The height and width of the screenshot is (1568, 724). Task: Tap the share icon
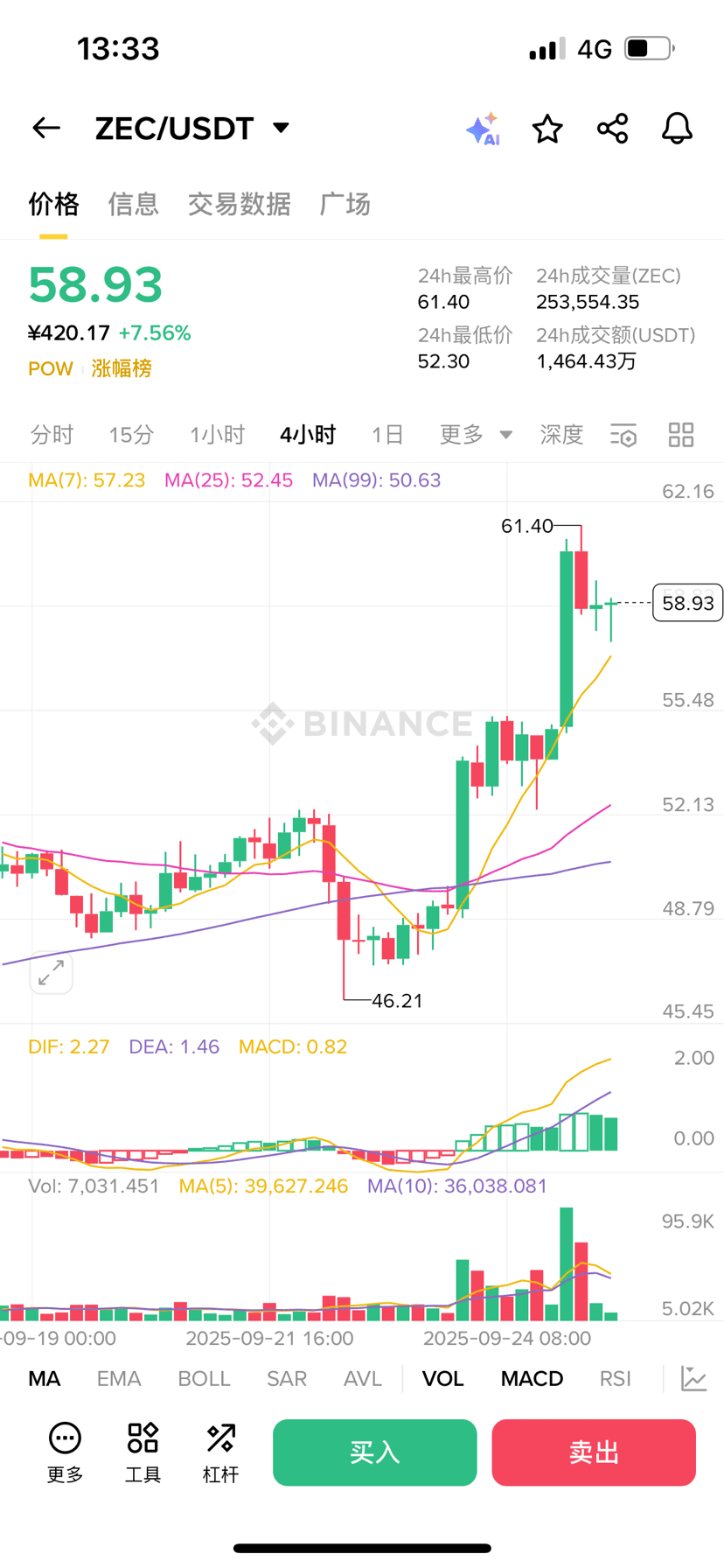pos(612,129)
